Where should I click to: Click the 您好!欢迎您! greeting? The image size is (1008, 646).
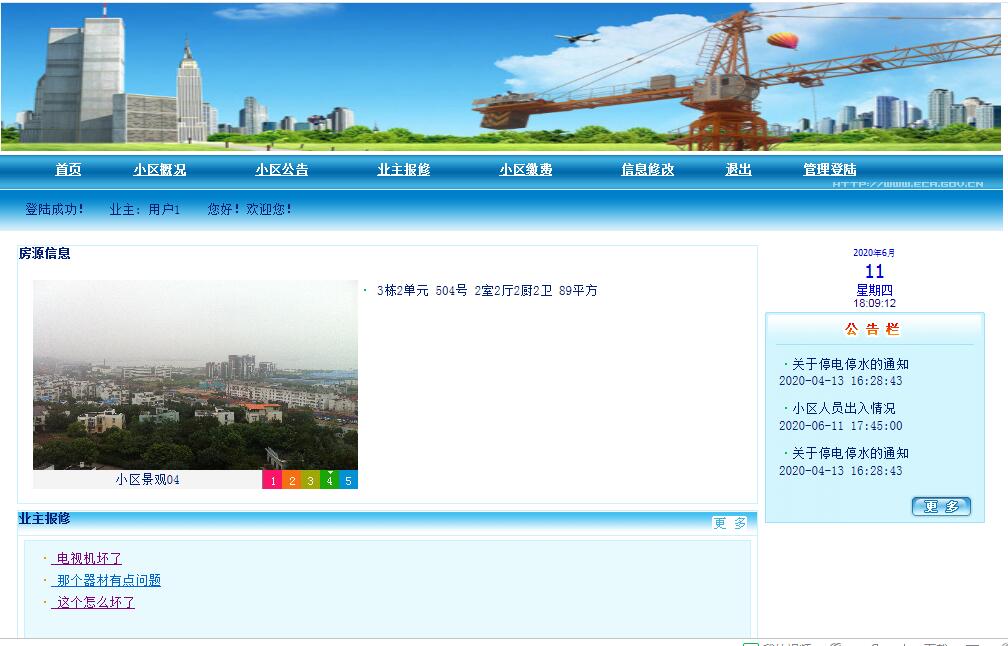(250, 209)
